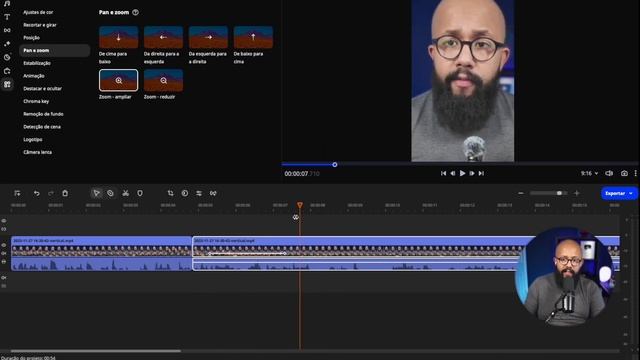Open the Transitions tab in the left sidebar

click(7, 30)
